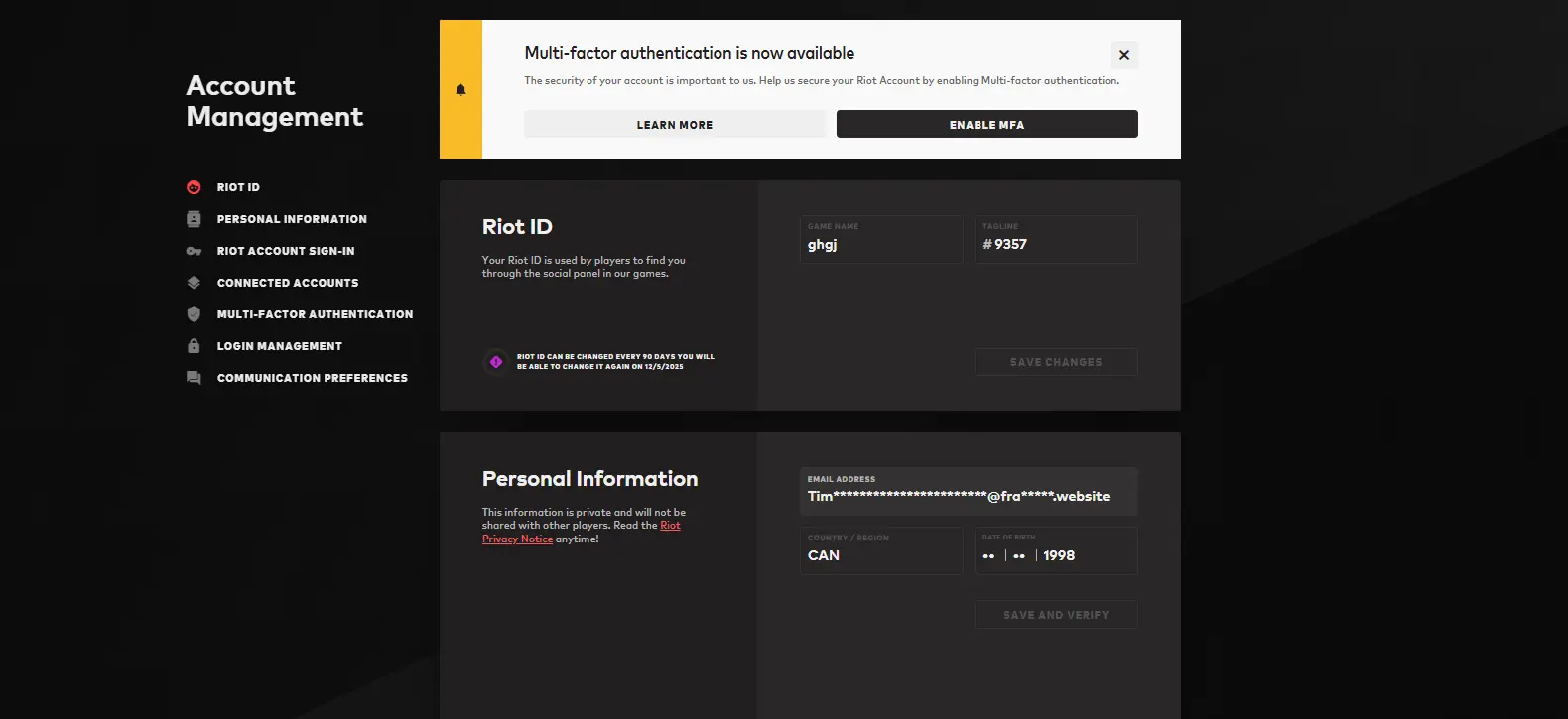
Task: Click the Personal Information badge icon
Action: pos(194,219)
